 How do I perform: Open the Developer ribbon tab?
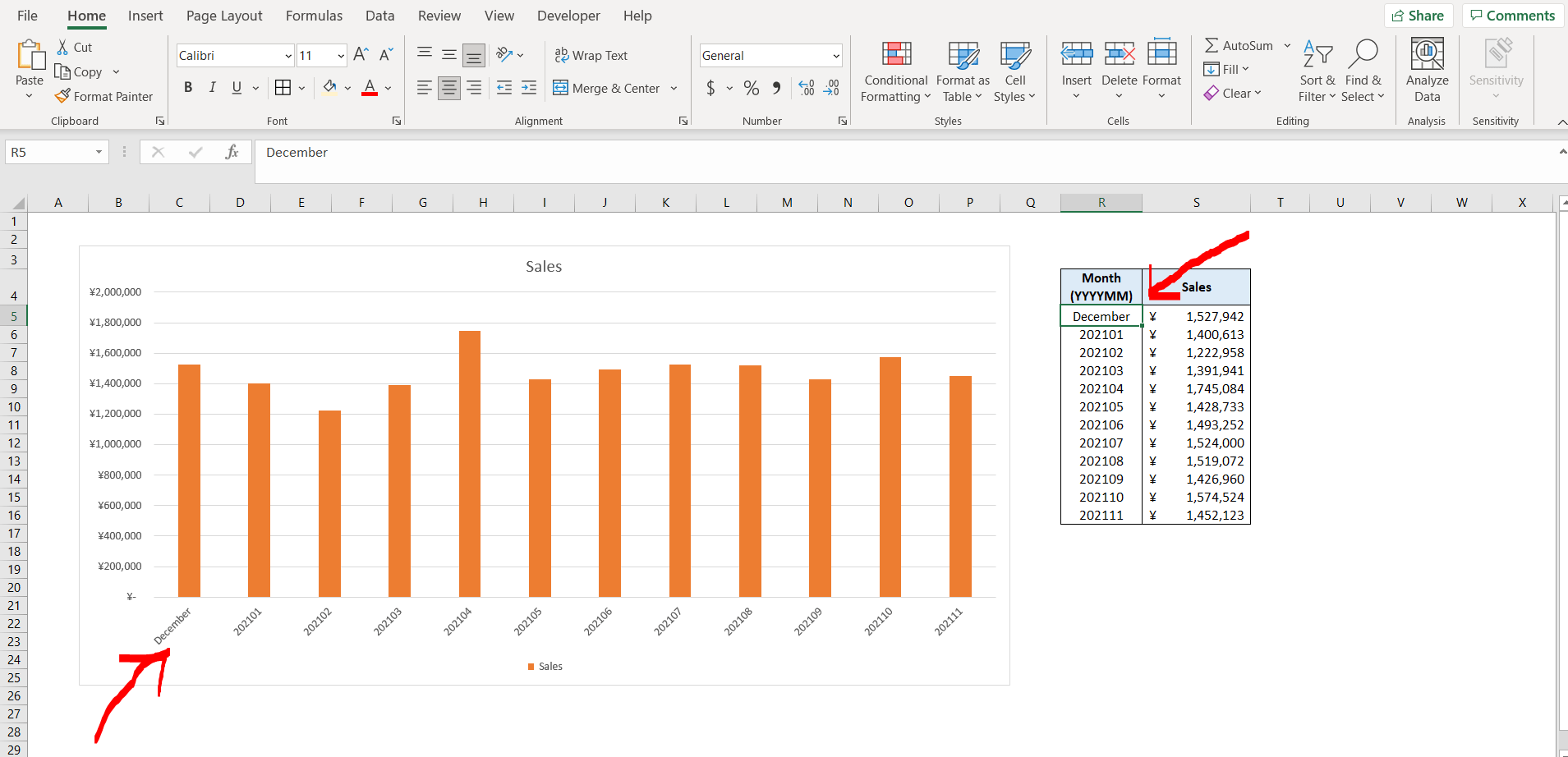(568, 15)
